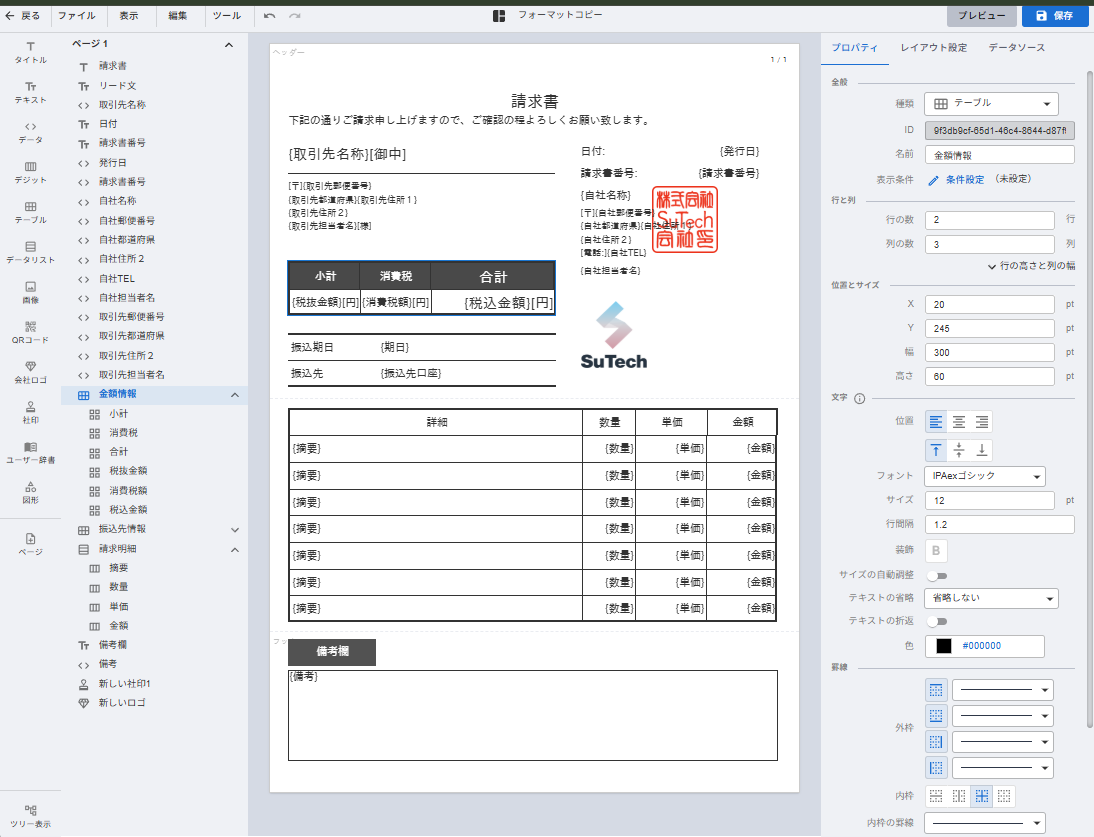Image resolution: width=1094 pixels, height=837 pixels.
Task: Click the プレビュー preview button
Action: click(981, 16)
